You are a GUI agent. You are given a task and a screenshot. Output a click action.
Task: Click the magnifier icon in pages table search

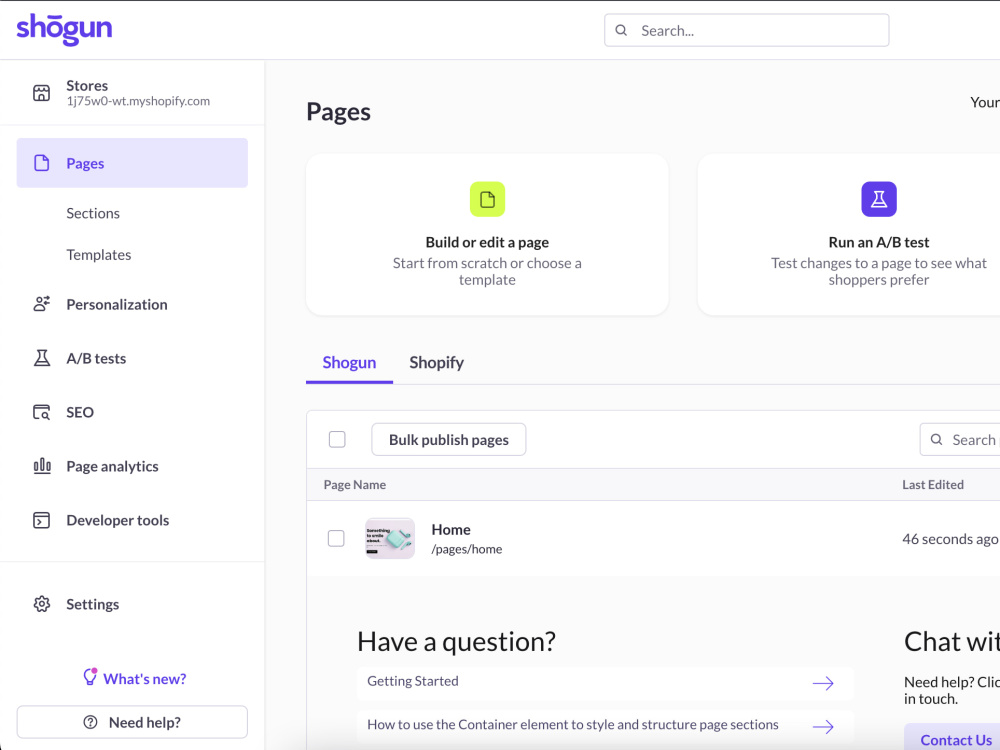(936, 439)
